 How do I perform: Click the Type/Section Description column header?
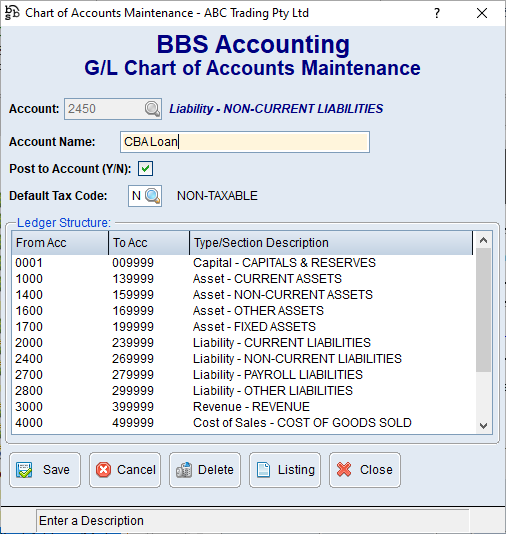[x=331, y=243]
